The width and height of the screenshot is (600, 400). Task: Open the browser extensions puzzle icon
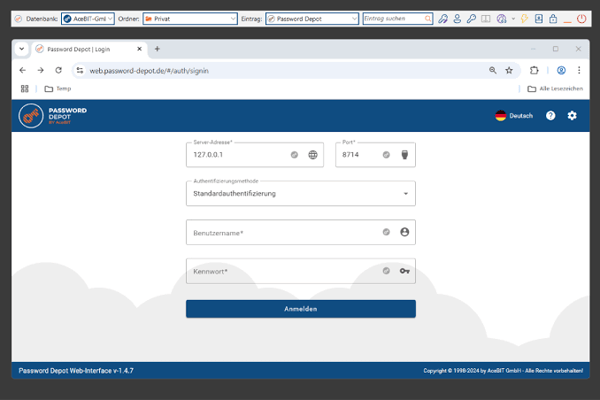pyautogui.click(x=534, y=70)
